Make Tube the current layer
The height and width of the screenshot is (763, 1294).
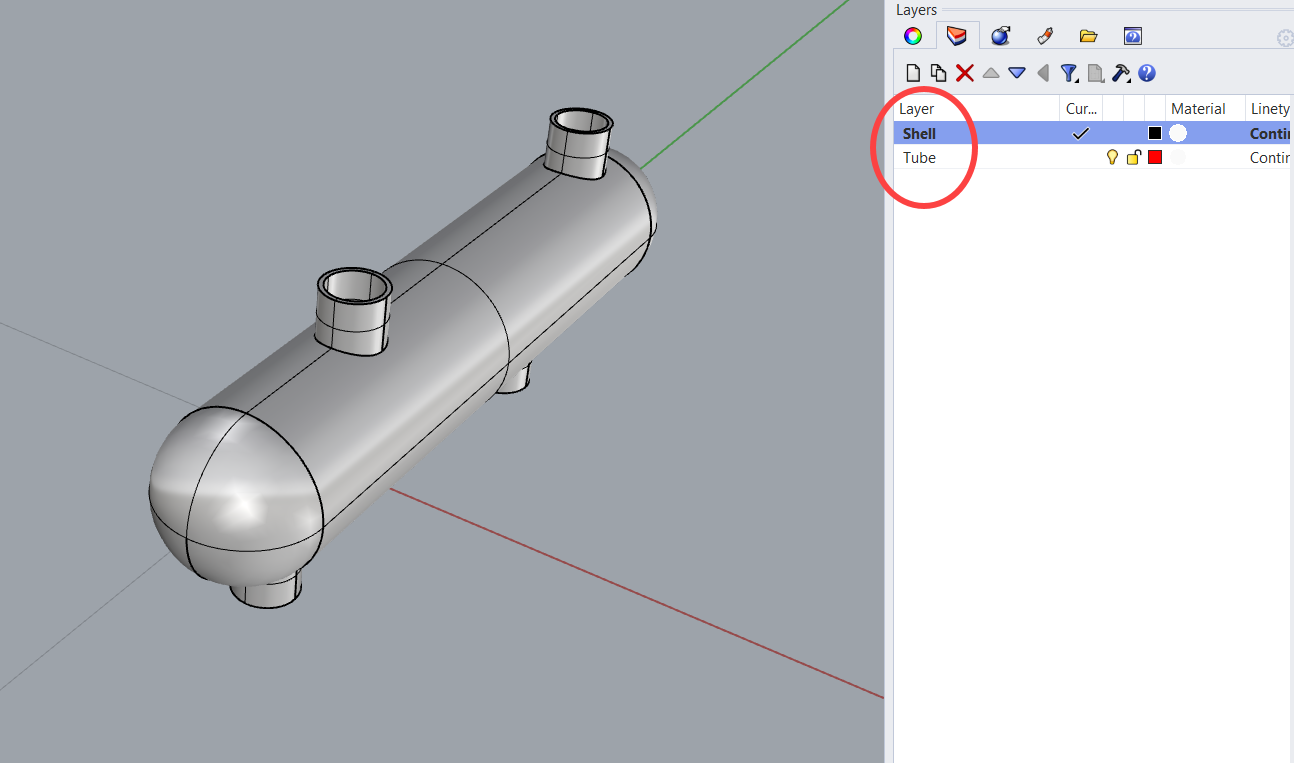(x=1080, y=157)
